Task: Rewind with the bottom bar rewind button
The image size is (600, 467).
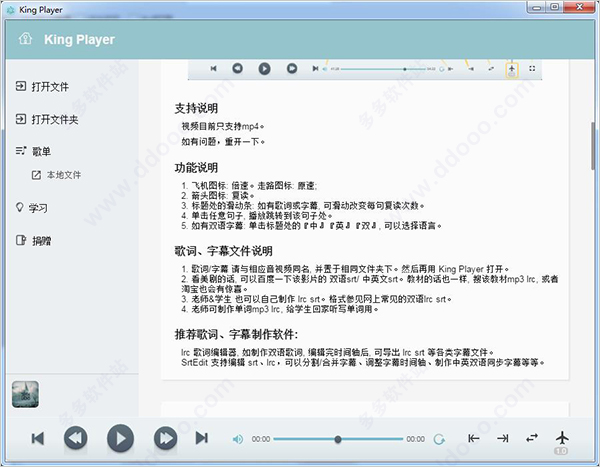Action: (75, 438)
